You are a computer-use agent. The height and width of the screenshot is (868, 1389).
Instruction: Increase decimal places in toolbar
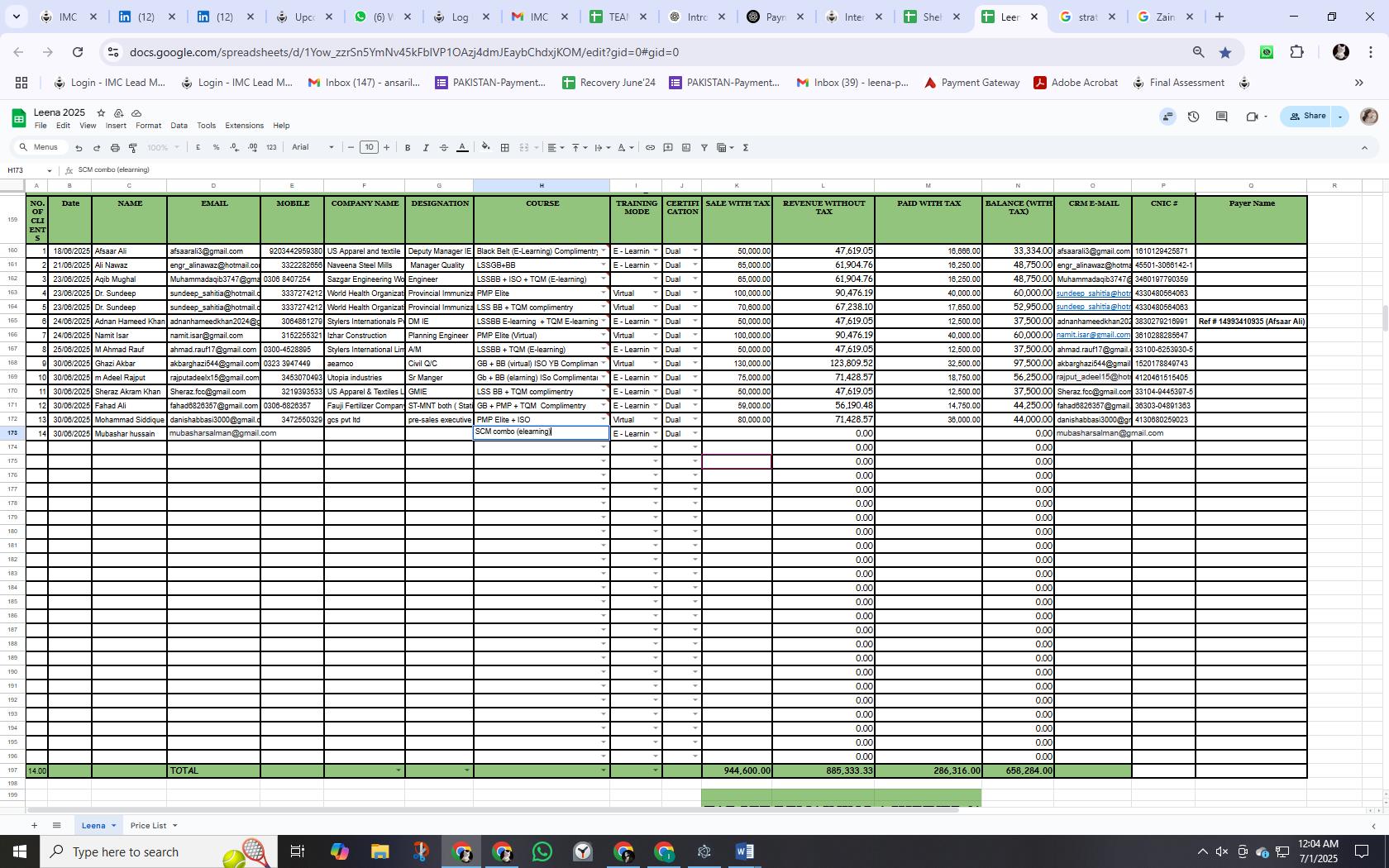click(253, 147)
